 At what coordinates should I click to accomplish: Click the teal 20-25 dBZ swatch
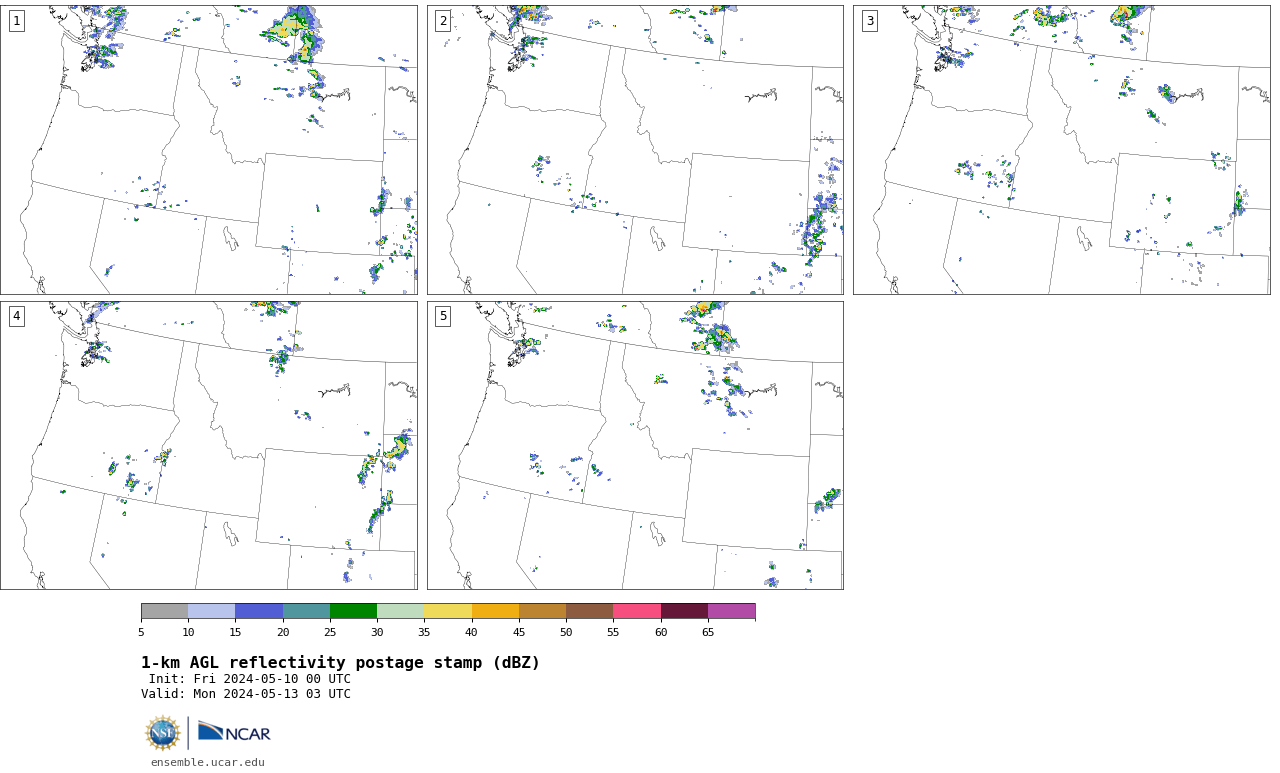306,611
